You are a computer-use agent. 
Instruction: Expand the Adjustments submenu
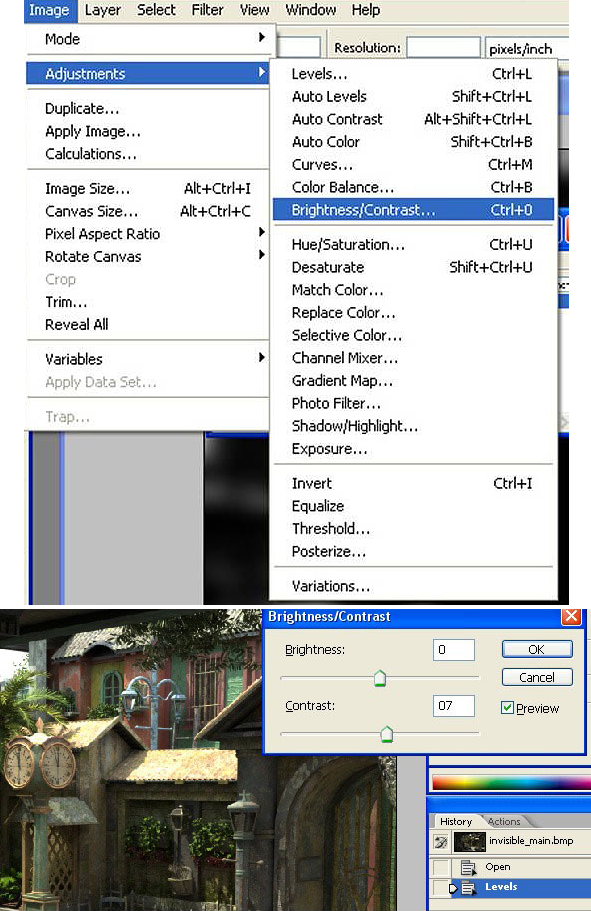pyautogui.click(x=148, y=74)
